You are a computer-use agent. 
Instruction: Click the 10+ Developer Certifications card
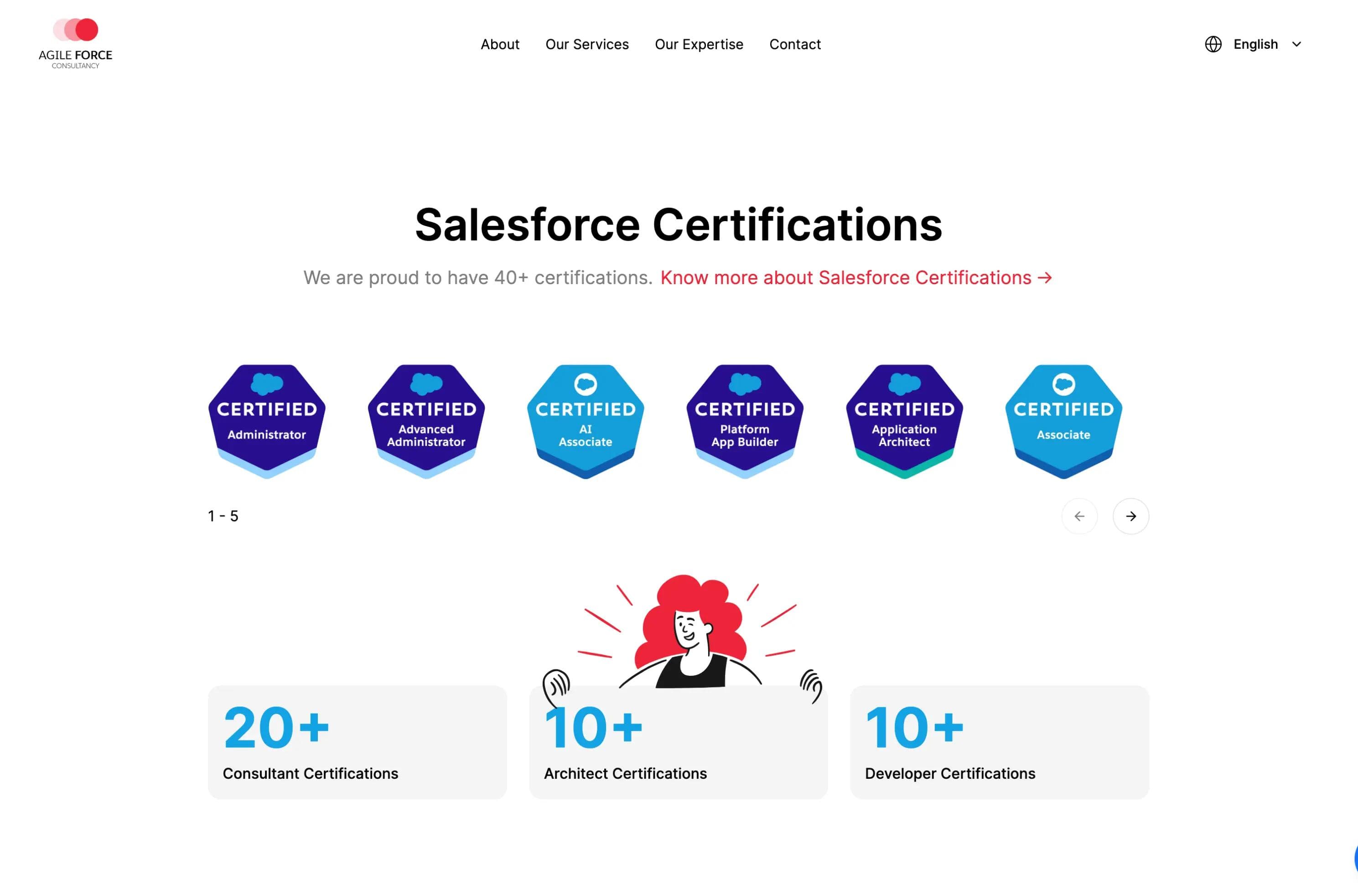(x=999, y=742)
